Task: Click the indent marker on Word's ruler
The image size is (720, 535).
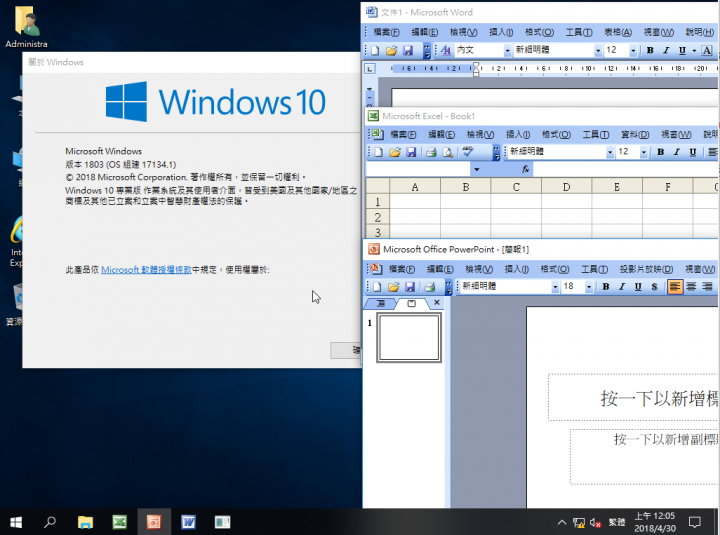Action: click(476, 69)
